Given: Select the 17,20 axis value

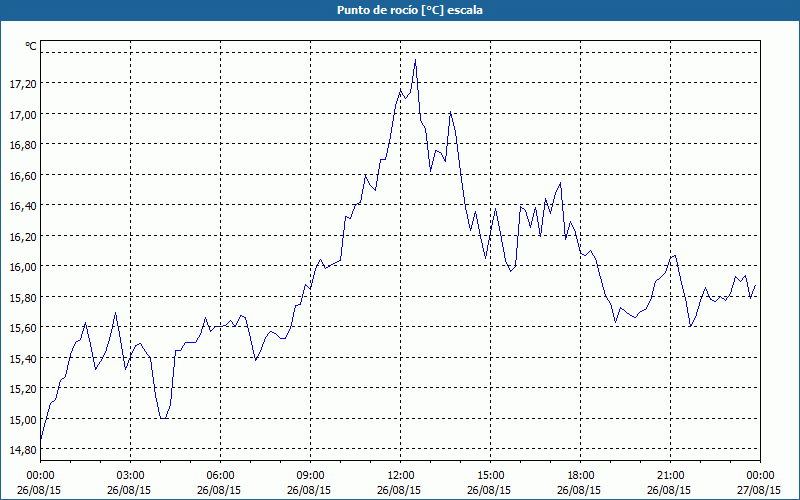Looking at the screenshot, I should point(23,84).
